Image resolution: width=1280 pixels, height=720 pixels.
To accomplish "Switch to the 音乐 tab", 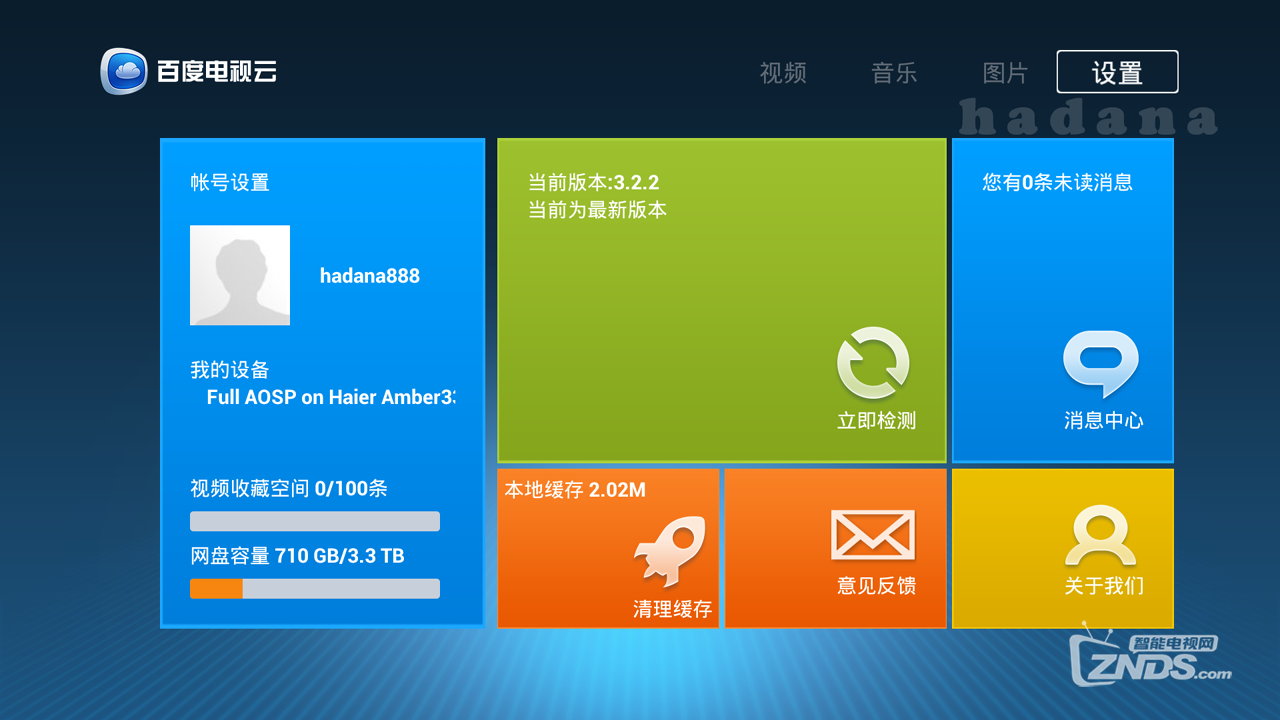I will click(x=894, y=73).
